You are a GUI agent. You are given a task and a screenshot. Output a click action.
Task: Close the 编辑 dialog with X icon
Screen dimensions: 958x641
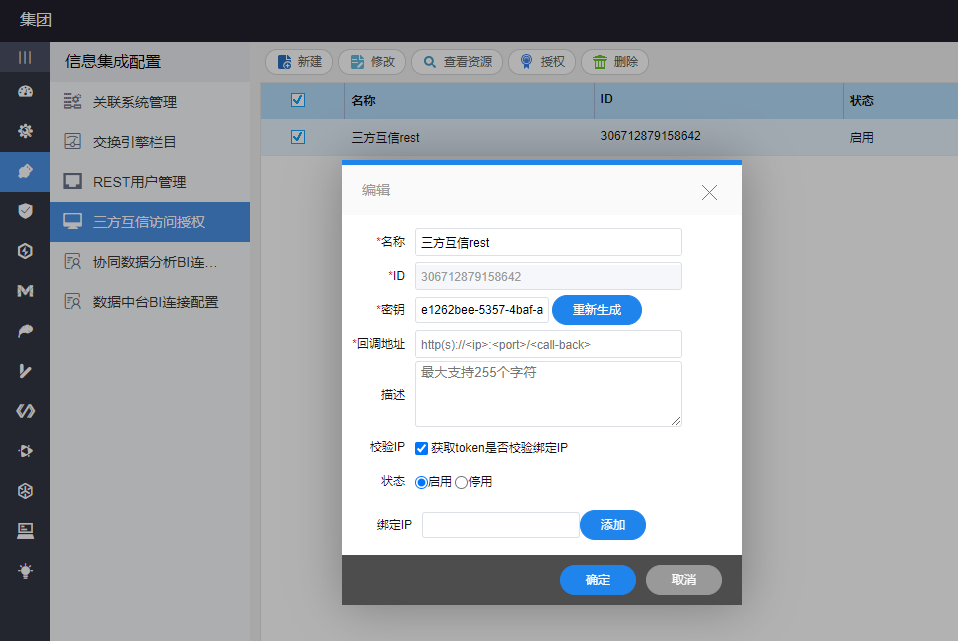(x=709, y=192)
